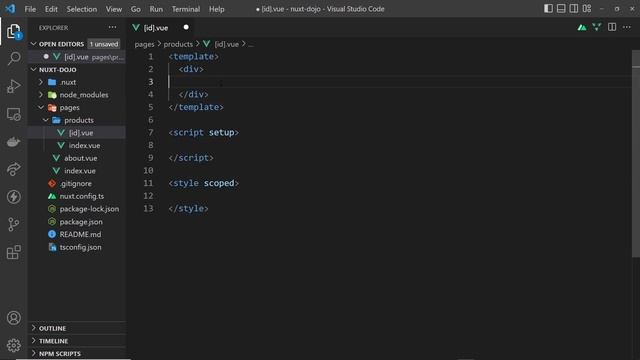This screenshot has height=360, width=640.
Task: Open the View menu
Action: point(114,9)
